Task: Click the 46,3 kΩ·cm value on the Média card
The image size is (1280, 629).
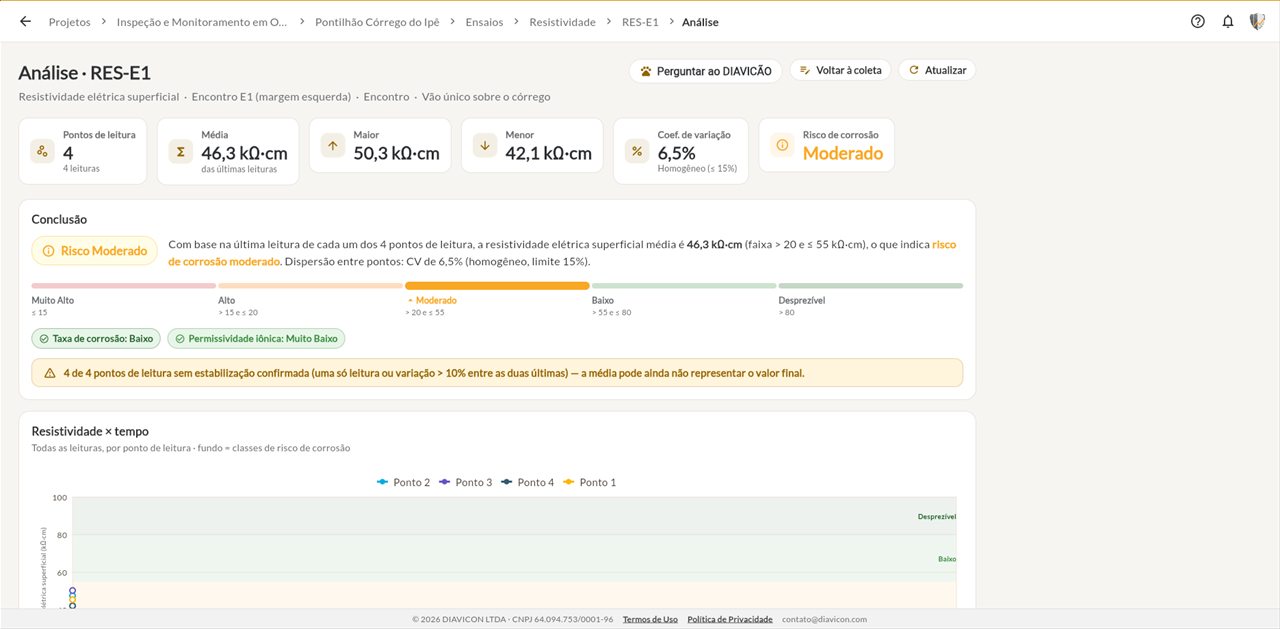Action: coord(245,153)
